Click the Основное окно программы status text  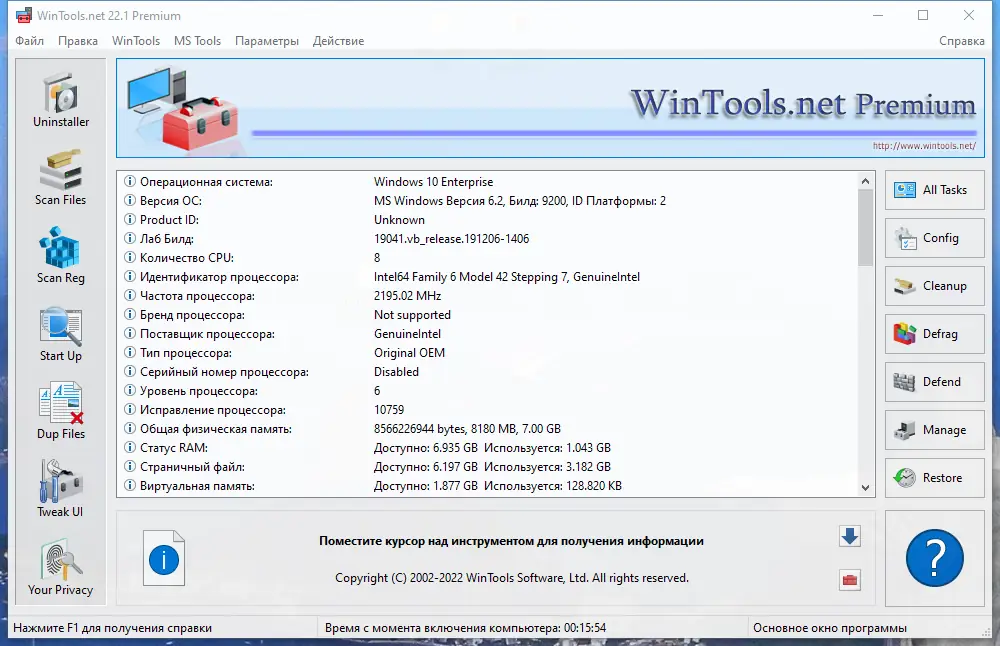(830, 628)
